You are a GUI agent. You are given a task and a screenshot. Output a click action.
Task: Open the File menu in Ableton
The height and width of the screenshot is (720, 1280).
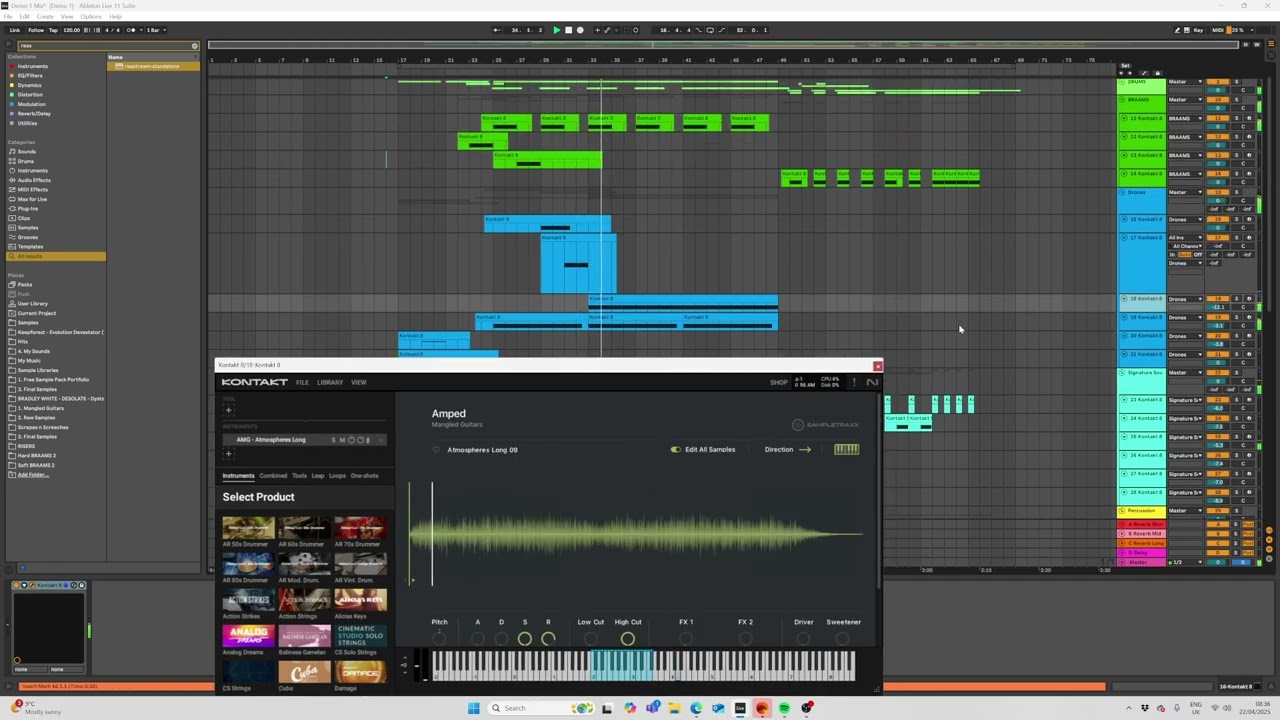coord(9,17)
